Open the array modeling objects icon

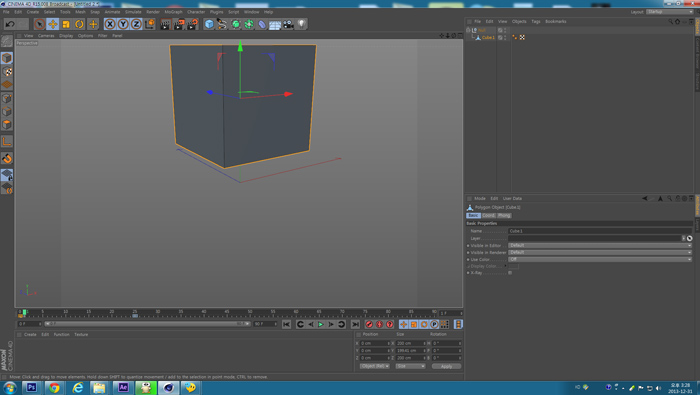[x=249, y=24]
